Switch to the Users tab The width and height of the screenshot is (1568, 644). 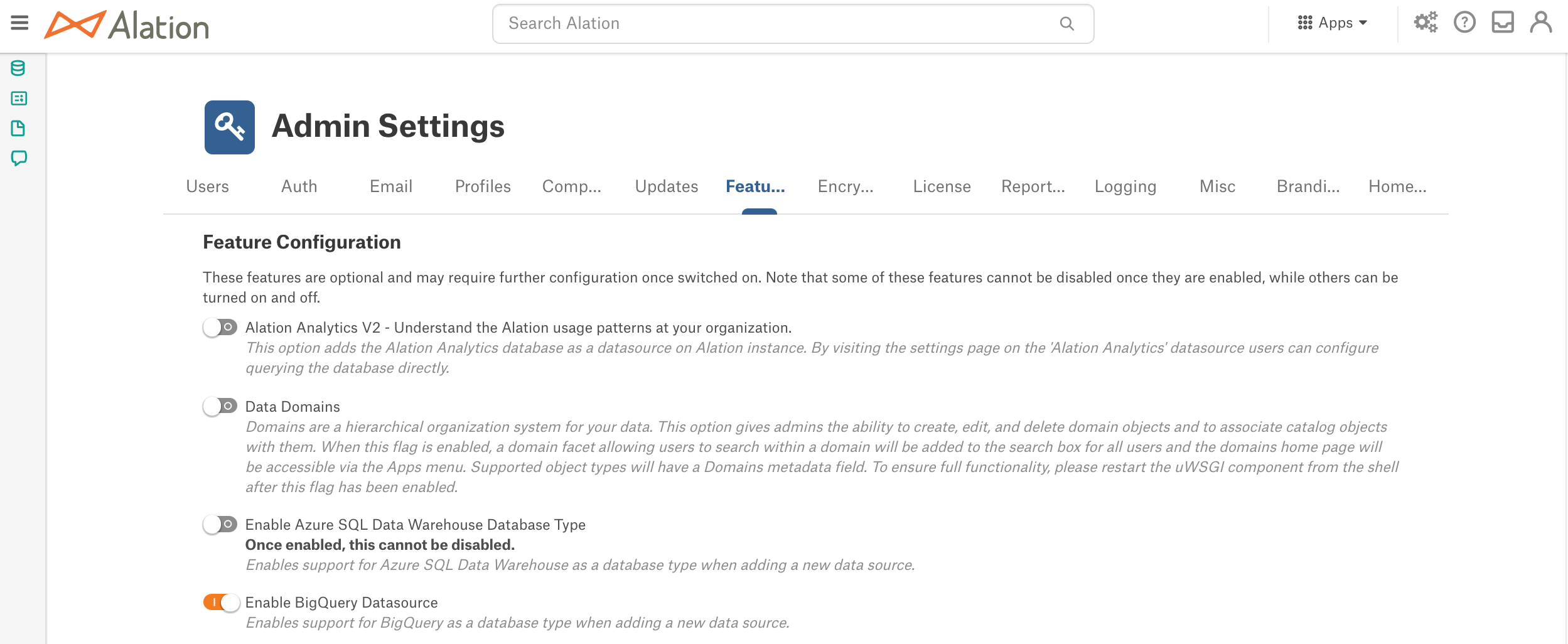pyautogui.click(x=208, y=186)
